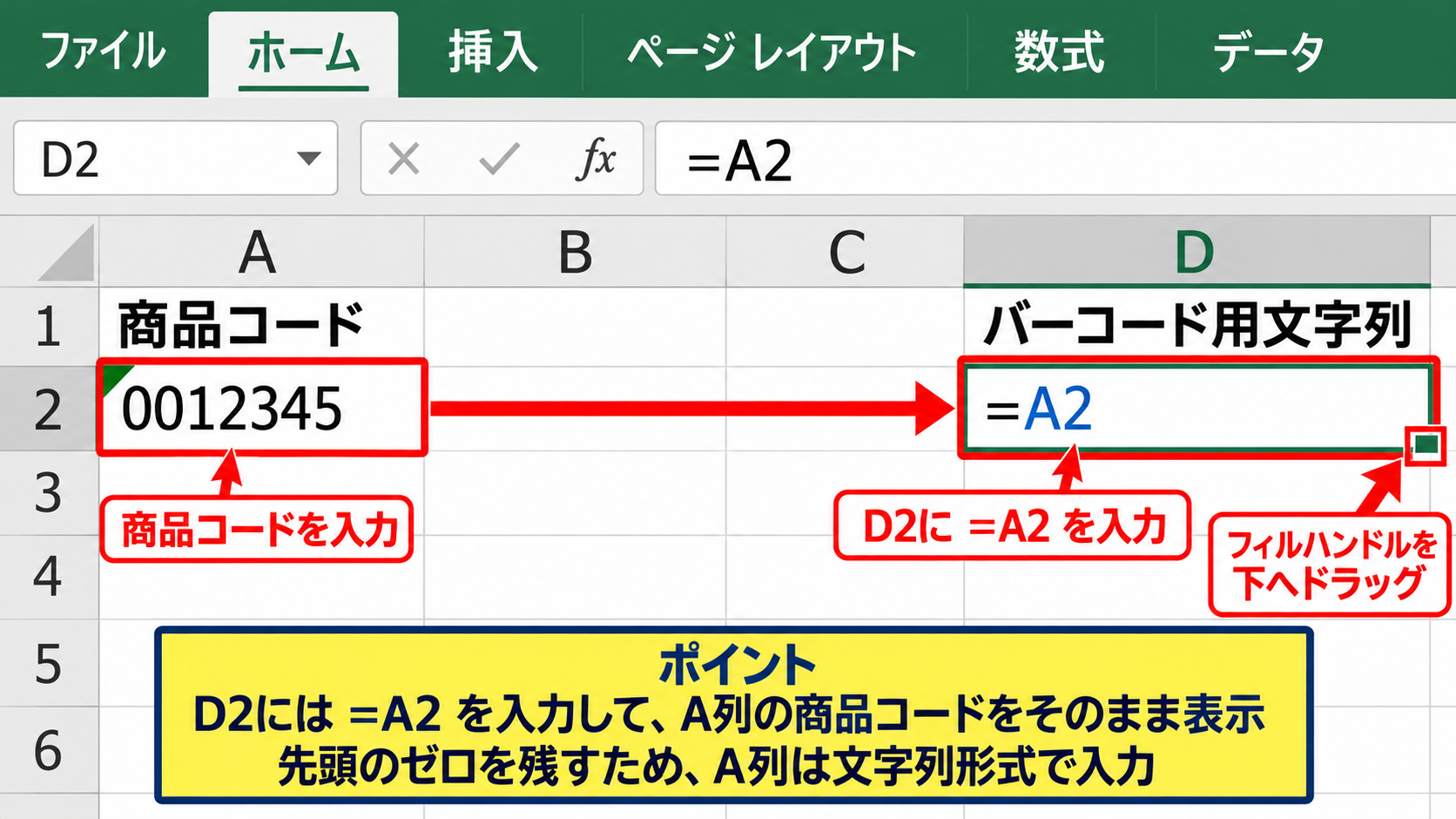Viewport: 1456px width, 819px height.
Task: Select row 6 header
Action: (x=49, y=750)
